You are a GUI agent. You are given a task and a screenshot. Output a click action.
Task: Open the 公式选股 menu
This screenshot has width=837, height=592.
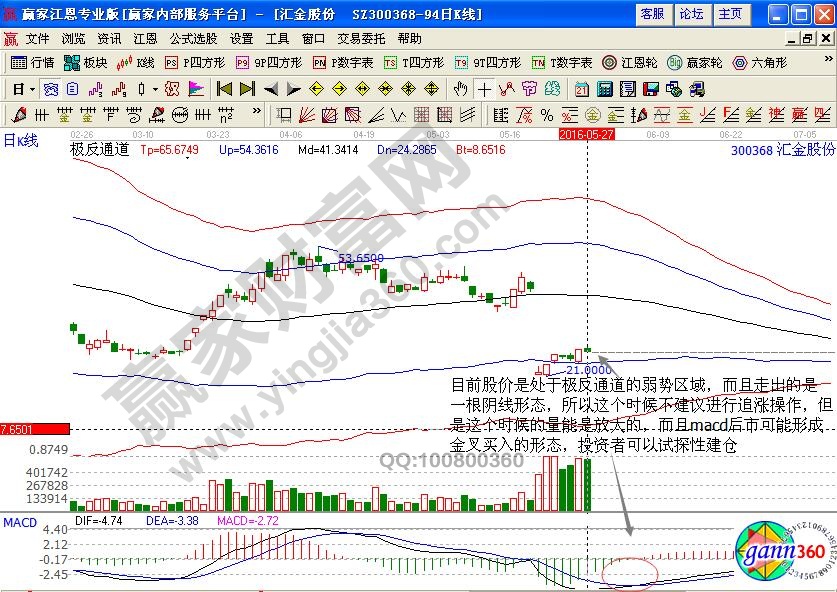coord(193,38)
